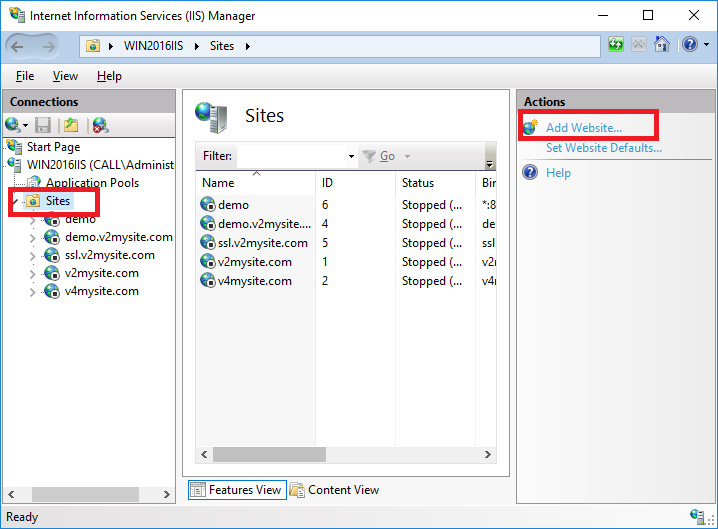Select v4mysite.com row in sites list
Image resolution: width=718 pixels, height=529 pixels.
point(346,281)
